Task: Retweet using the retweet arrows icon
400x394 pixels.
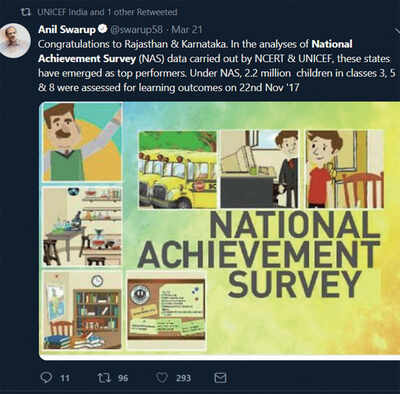Action: pos(104,378)
